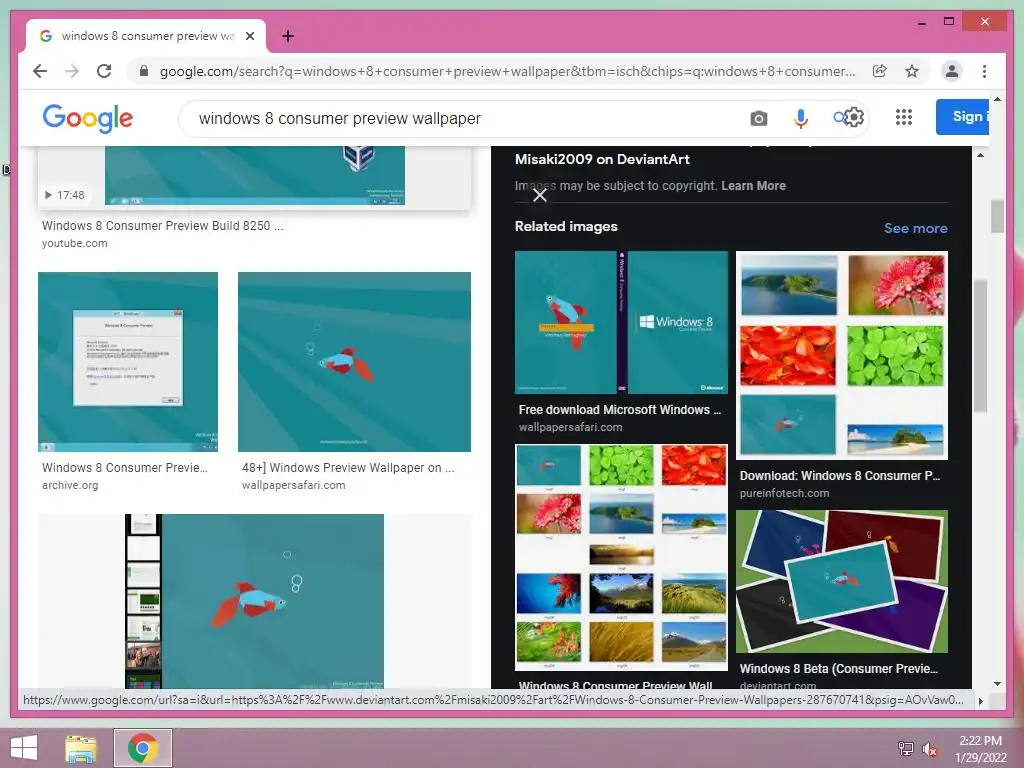Open the Google apps grid

(904, 117)
